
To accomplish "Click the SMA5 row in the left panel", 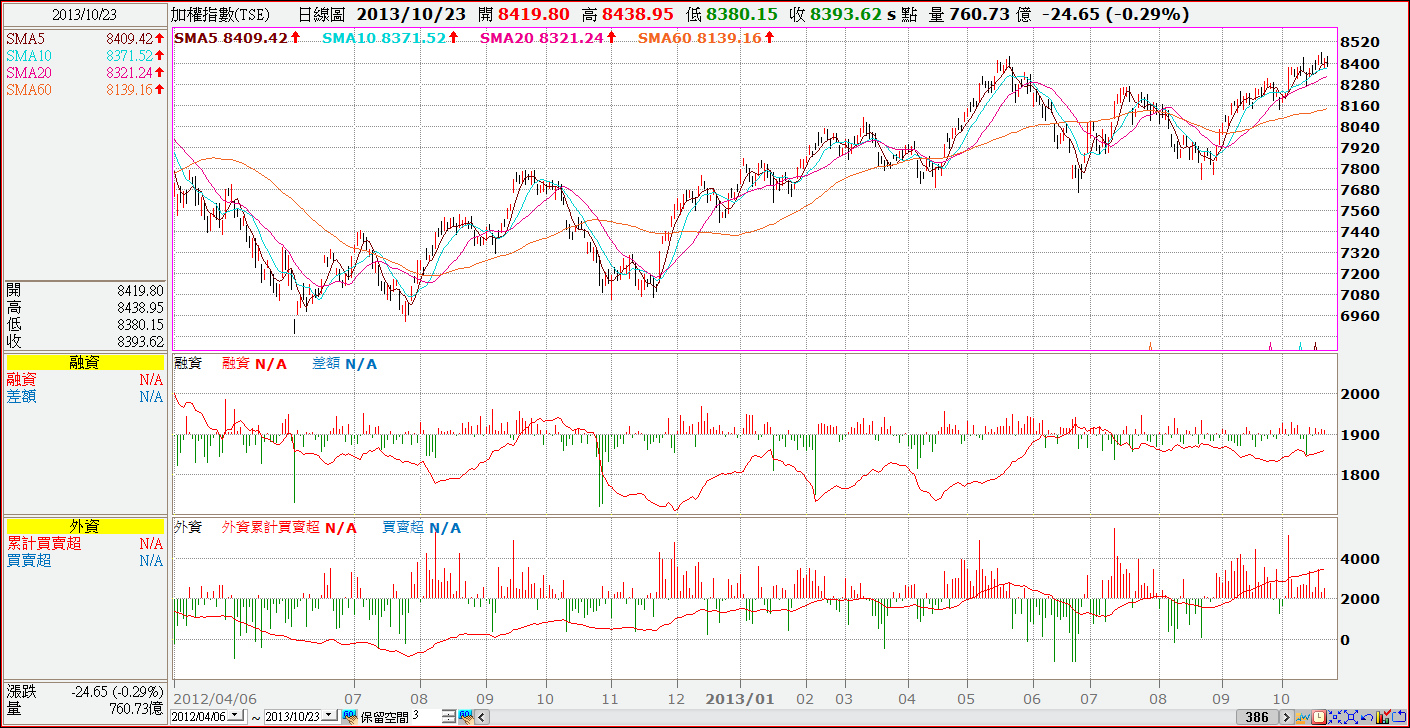I will (x=84, y=38).
